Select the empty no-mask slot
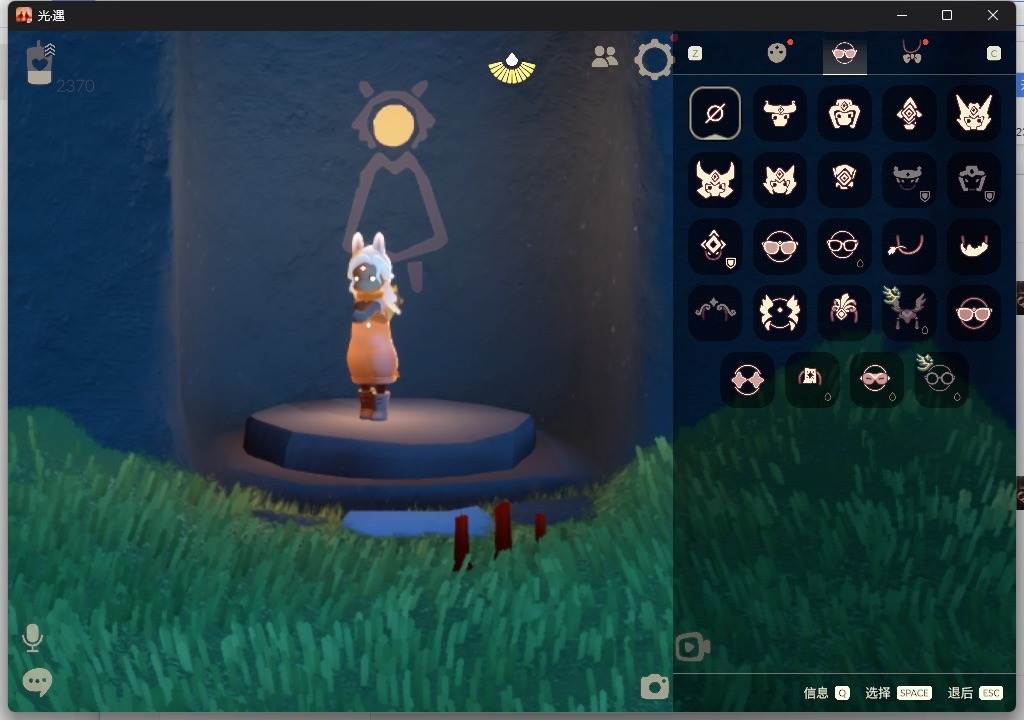This screenshot has height=720, width=1024. [x=714, y=113]
